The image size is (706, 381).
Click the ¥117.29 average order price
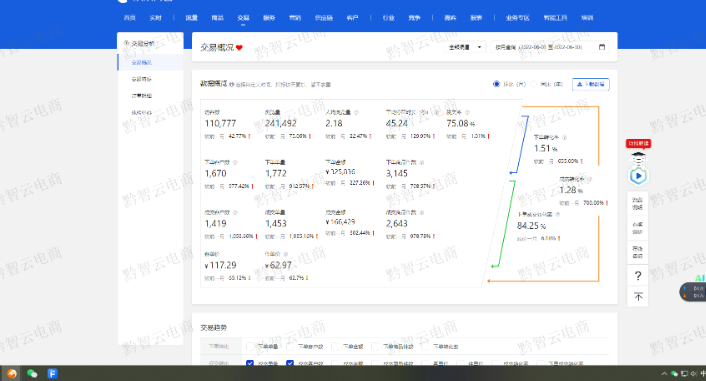220,265
